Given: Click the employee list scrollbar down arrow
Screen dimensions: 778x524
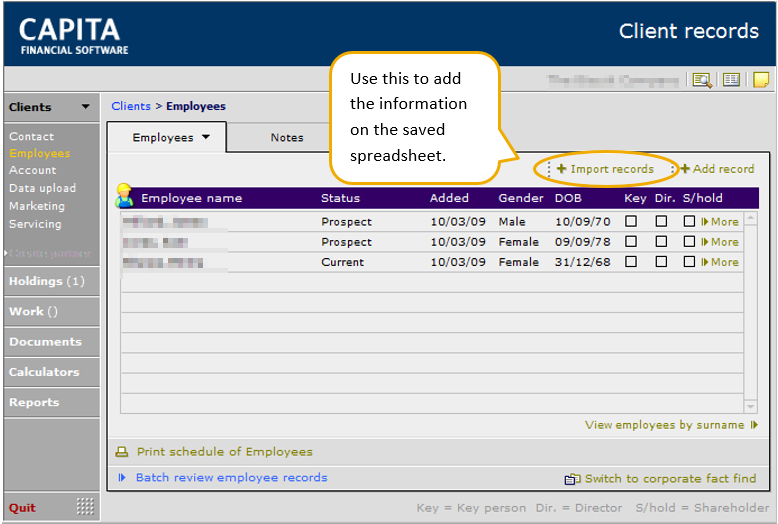Looking at the screenshot, I should pyautogui.click(x=751, y=407).
